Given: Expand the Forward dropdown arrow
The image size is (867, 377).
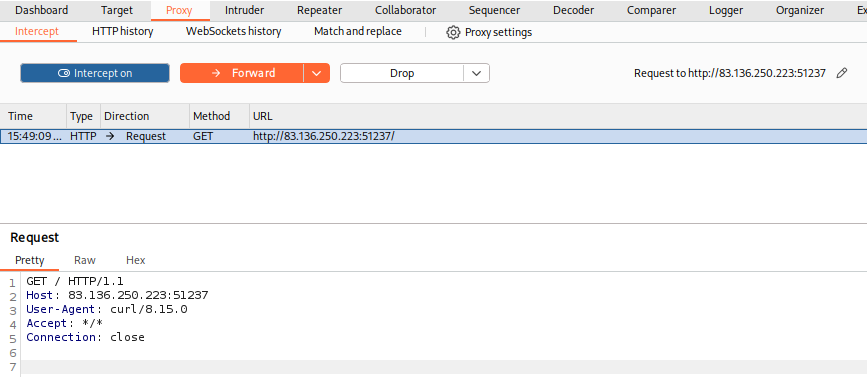Looking at the screenshot, I should (316, 73).
